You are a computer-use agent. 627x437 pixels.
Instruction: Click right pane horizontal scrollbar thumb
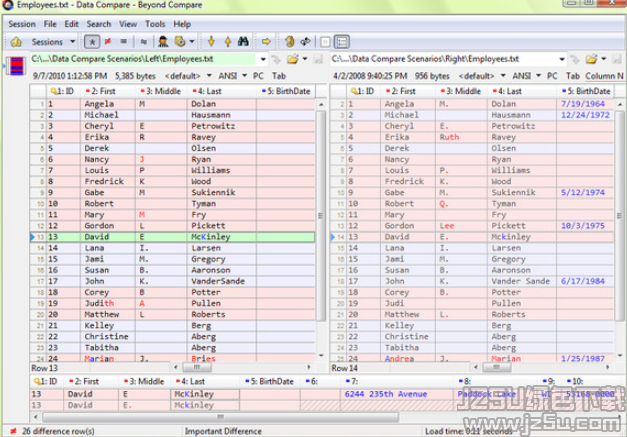click(x=496, y=367)
